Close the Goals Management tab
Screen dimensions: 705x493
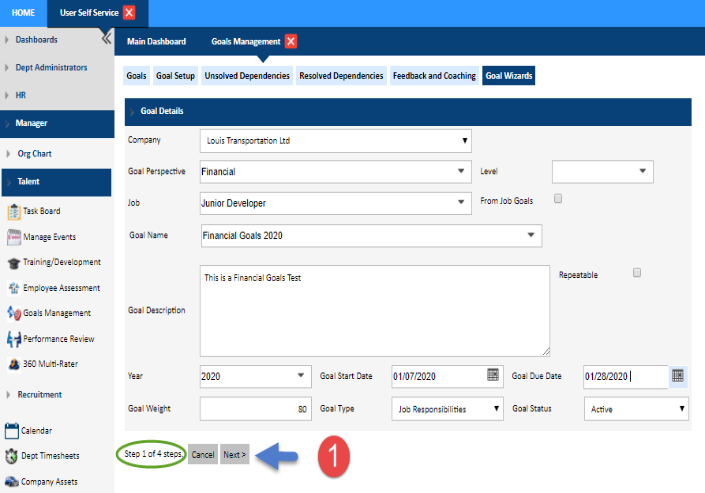pos(291,41)
